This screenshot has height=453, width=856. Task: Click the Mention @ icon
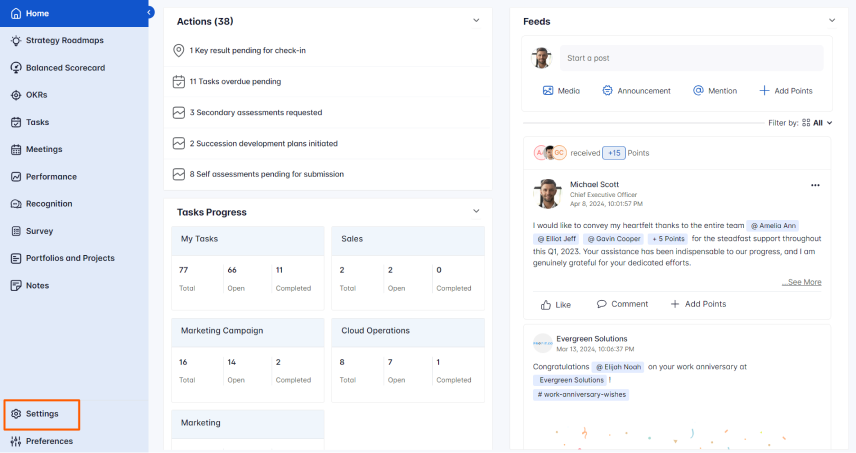tap(698, 91)
